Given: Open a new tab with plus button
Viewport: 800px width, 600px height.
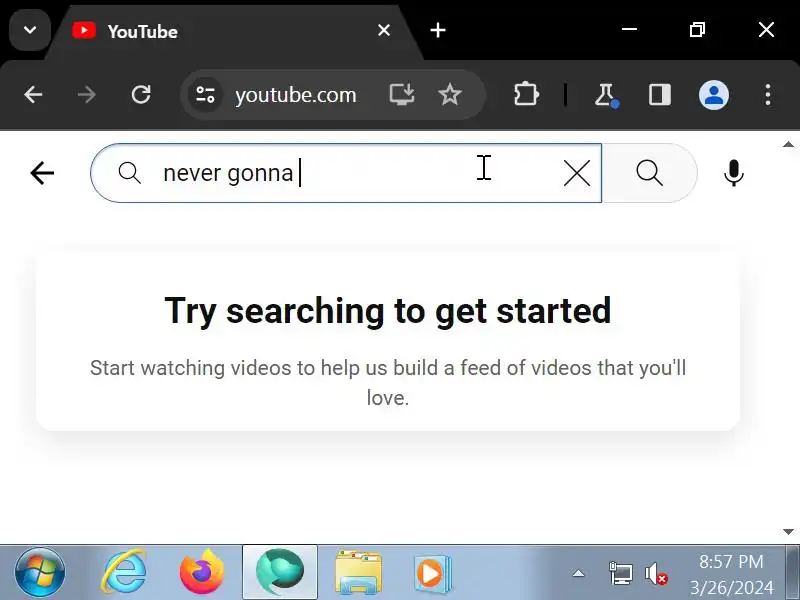Looking at the screenshot, I should click(438, 31).
